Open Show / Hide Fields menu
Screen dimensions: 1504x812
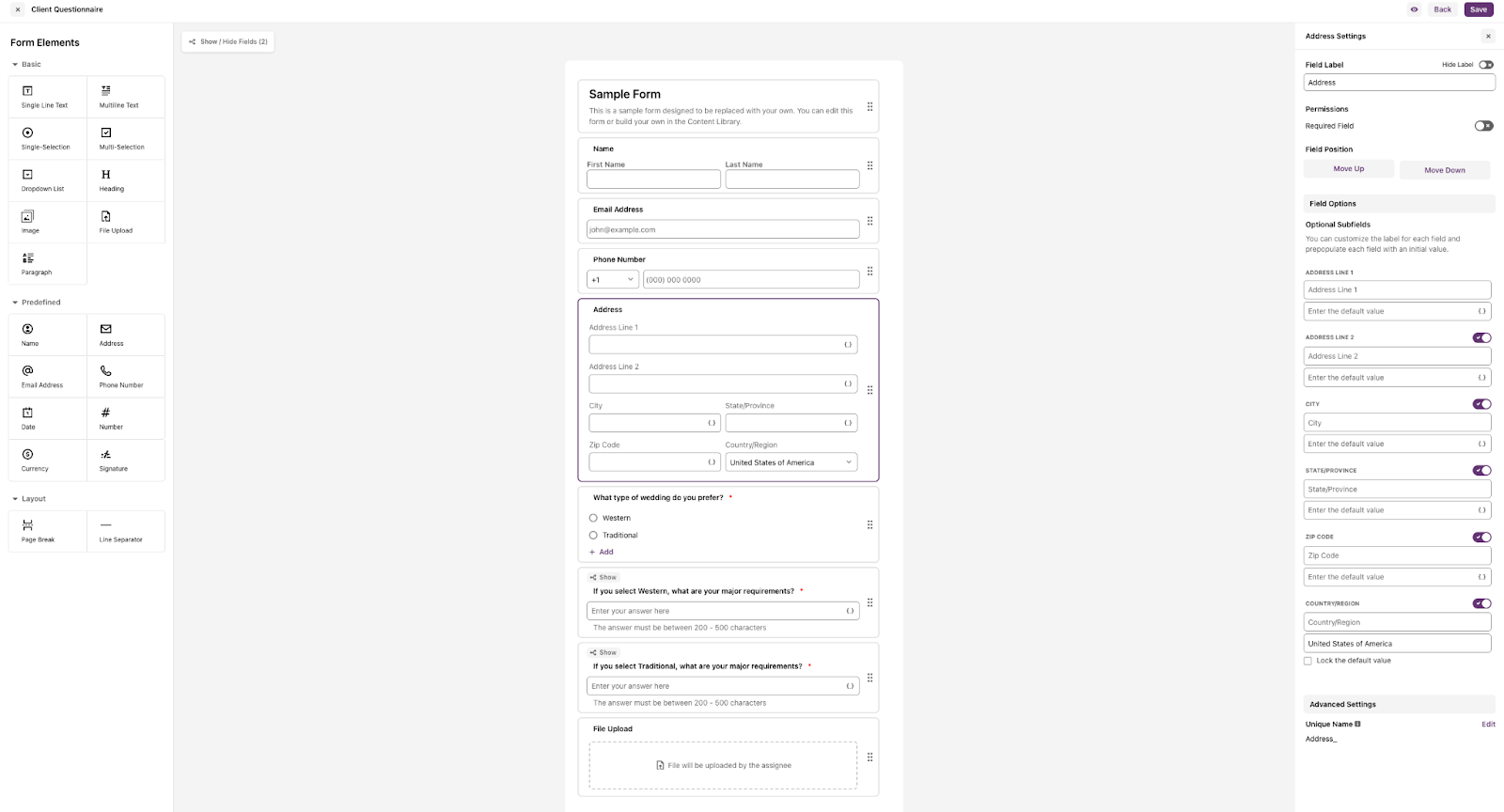click(228, 41)
